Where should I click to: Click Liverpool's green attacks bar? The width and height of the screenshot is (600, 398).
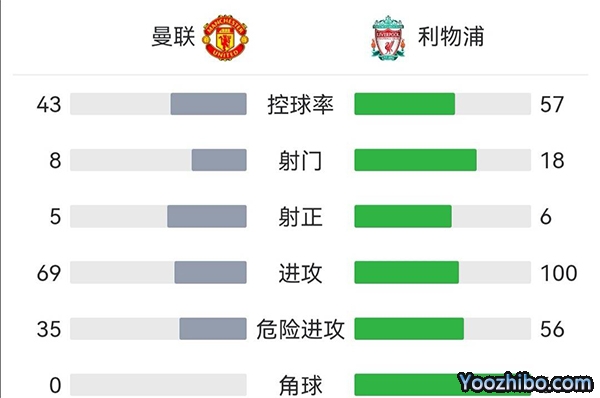coord(406,272)
